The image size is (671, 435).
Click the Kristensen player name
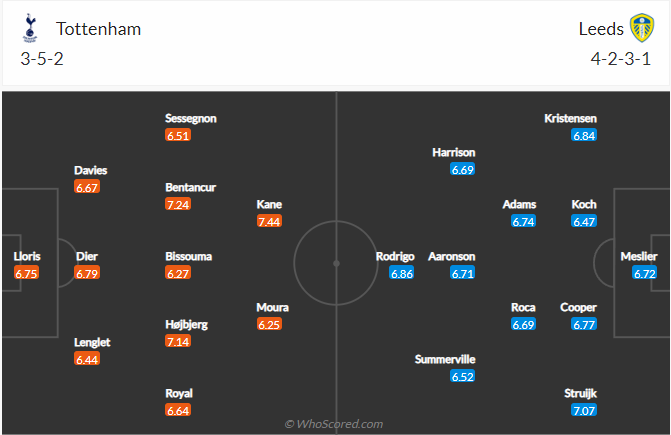pos(570,118)
